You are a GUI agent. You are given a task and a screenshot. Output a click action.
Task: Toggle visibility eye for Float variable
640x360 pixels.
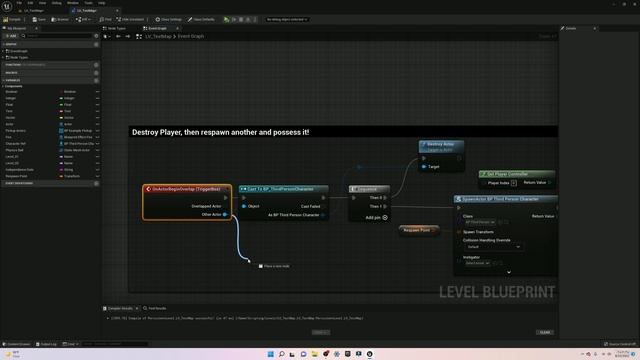(x=98, y=104)
